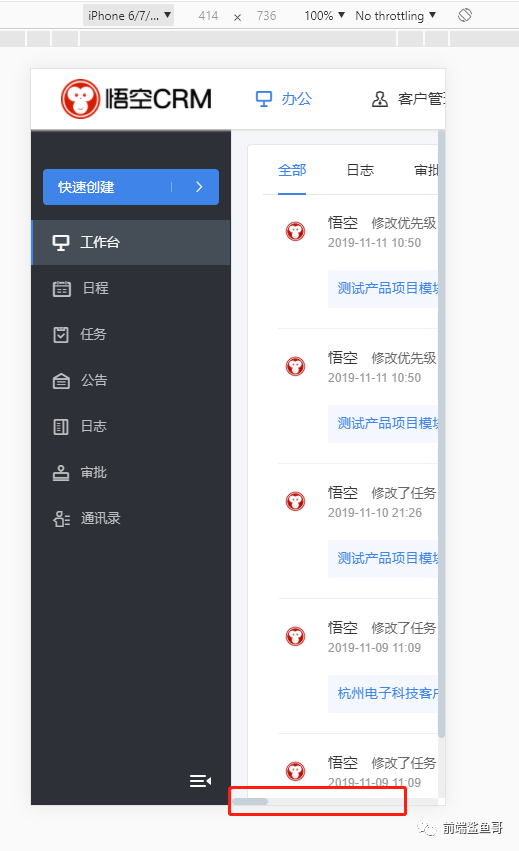
Task: Click the 日志 journal icon
Action: (61, 427)
